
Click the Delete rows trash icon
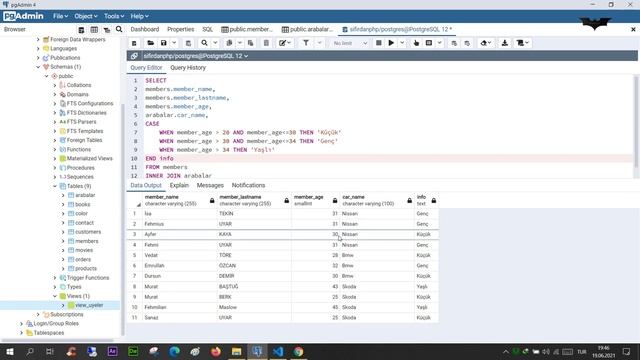coord(266,43)
